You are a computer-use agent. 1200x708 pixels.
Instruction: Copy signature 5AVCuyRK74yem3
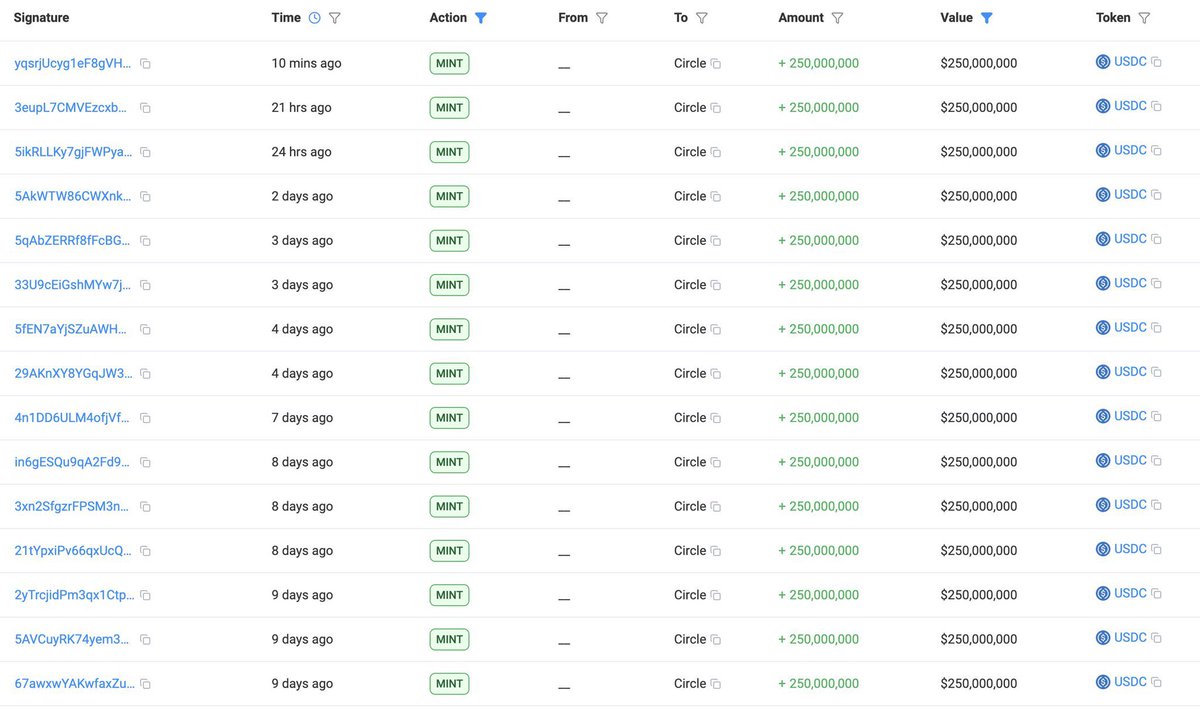click(145, 640)
